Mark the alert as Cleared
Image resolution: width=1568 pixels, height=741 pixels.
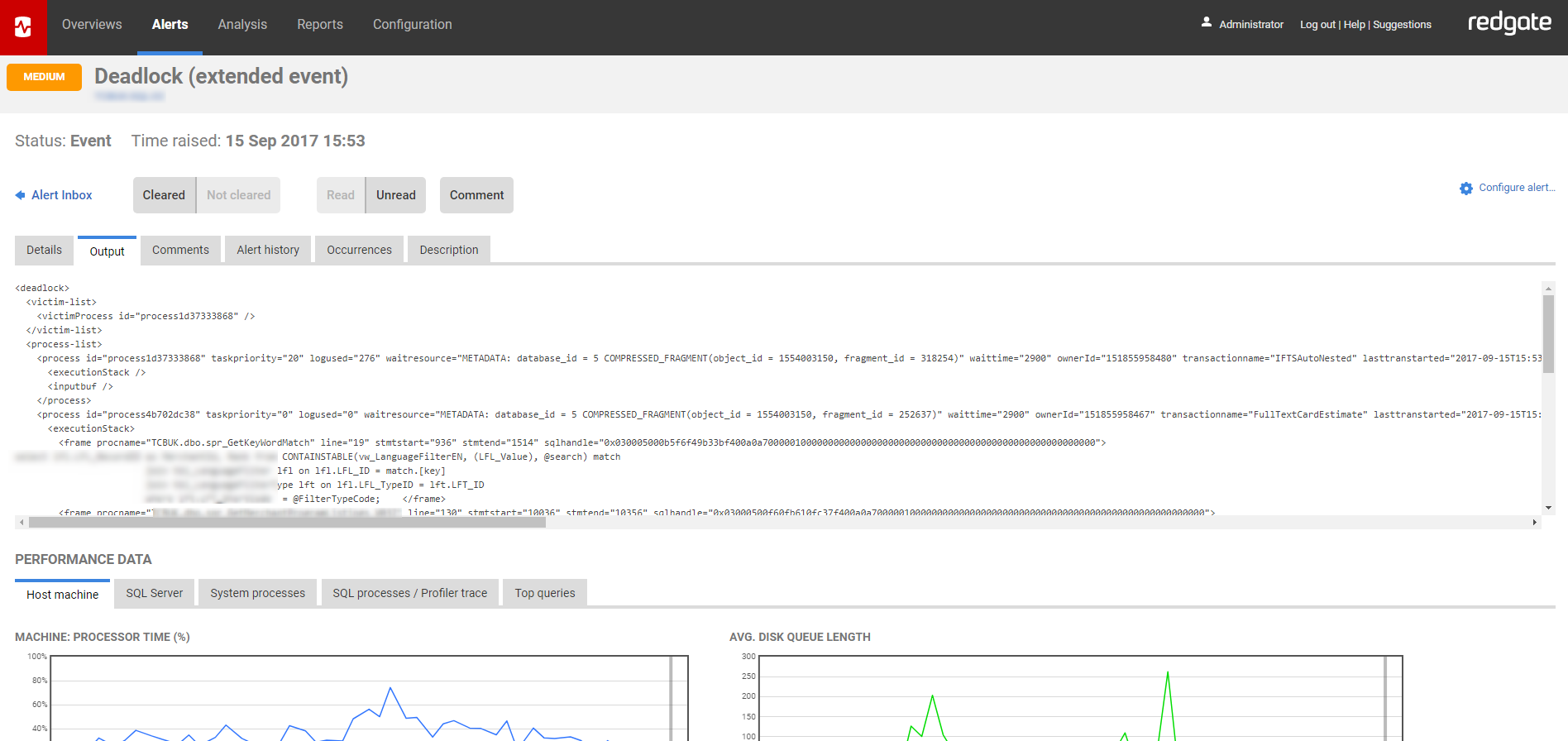click(x=164, y=195)
